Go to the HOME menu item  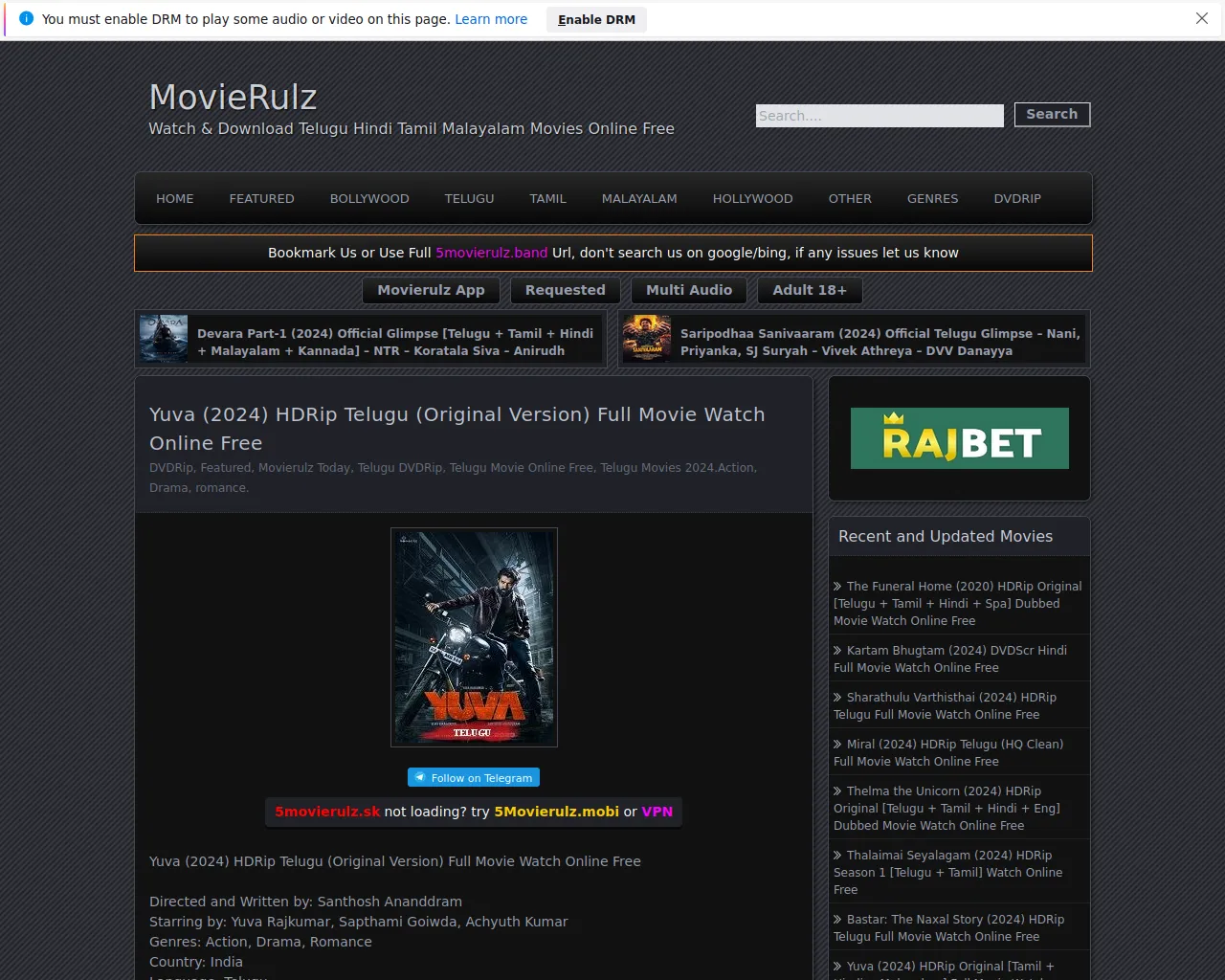(x=175, y=199)
